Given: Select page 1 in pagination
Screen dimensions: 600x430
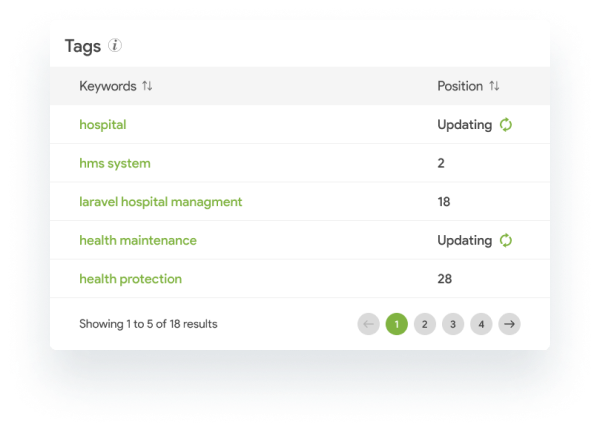Looking at the screenshot, I should tap(397, 324).
